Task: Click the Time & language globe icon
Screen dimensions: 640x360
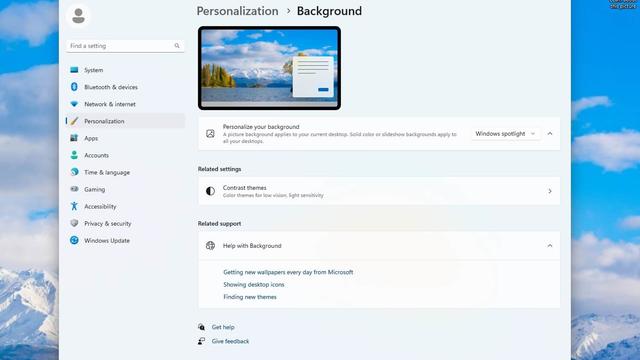Action: coord(74,172)
